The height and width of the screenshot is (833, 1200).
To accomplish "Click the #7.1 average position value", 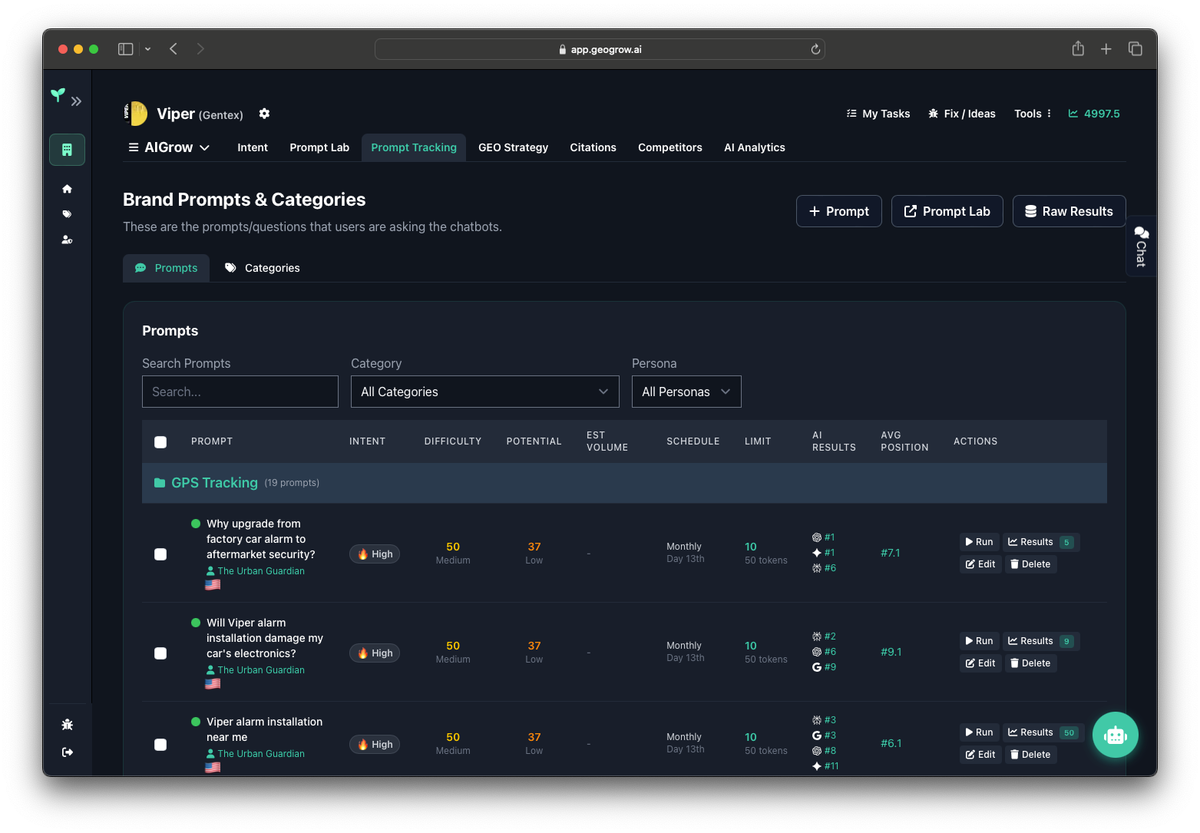I will click(x=891, y=553).
